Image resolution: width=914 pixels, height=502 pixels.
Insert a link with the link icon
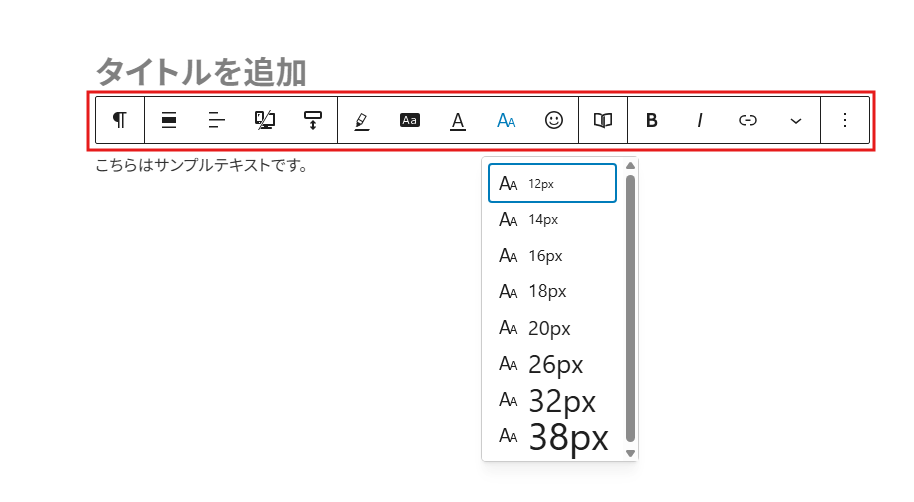point(748,120)
